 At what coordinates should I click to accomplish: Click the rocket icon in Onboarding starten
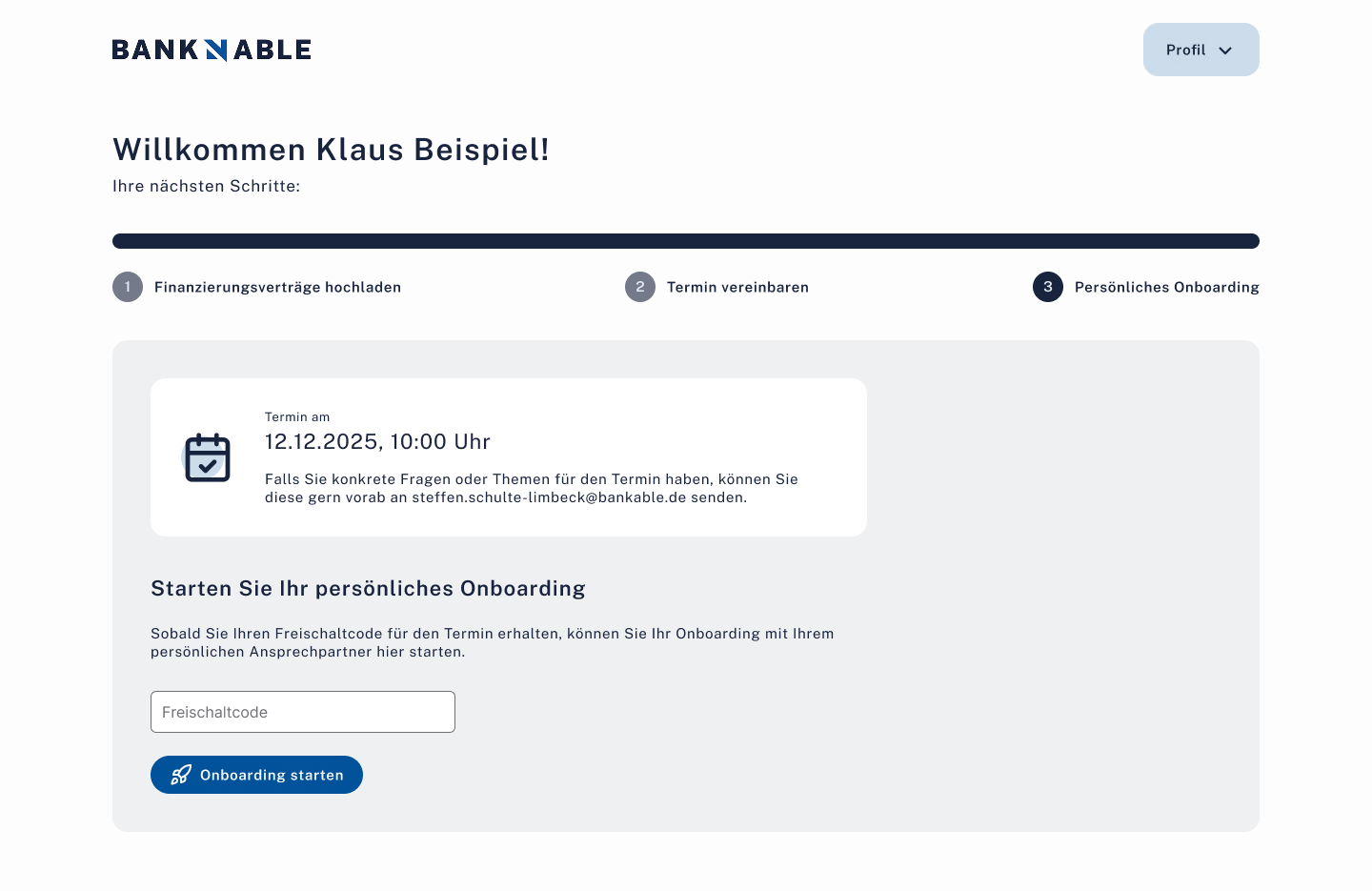click(x=181, y=775)
